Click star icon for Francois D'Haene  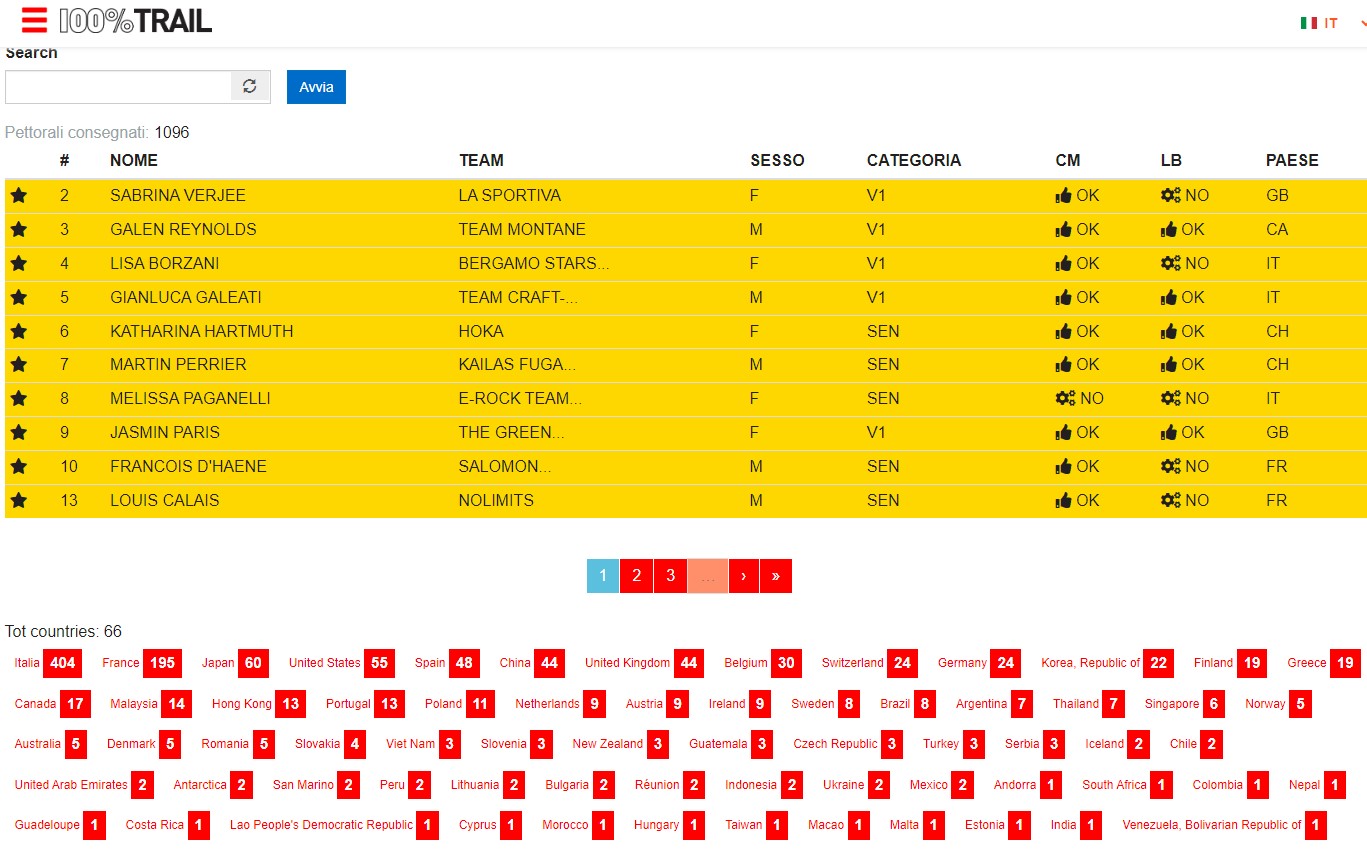[x=18, y=466]
